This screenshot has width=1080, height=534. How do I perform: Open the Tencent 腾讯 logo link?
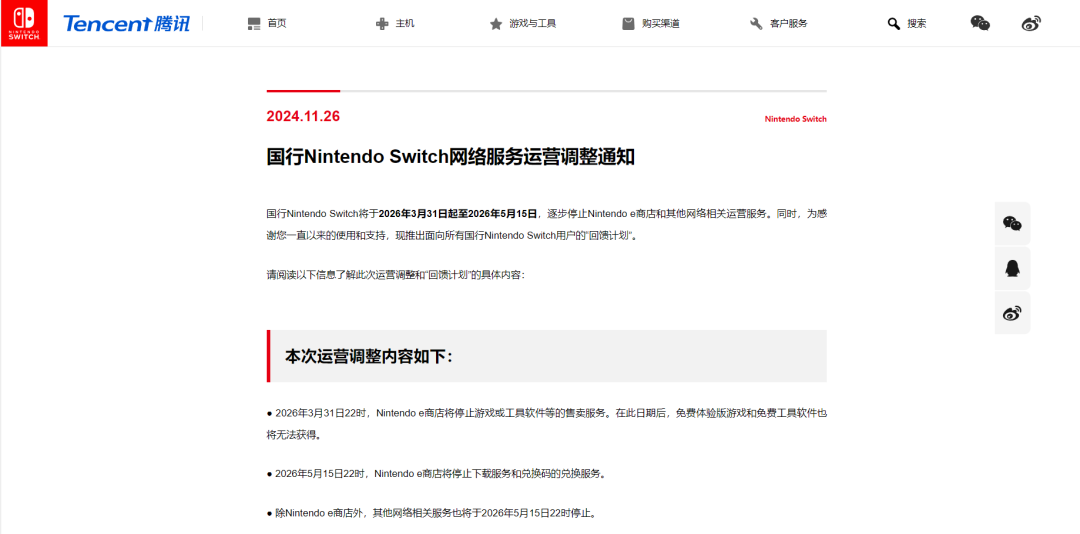coord(126,23)
